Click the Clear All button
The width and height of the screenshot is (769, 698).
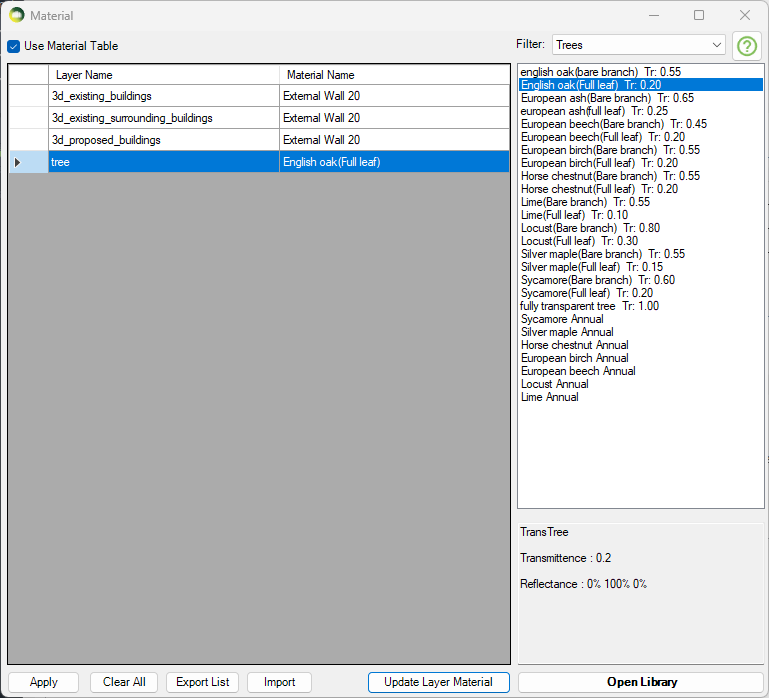[x=124, y=682]
